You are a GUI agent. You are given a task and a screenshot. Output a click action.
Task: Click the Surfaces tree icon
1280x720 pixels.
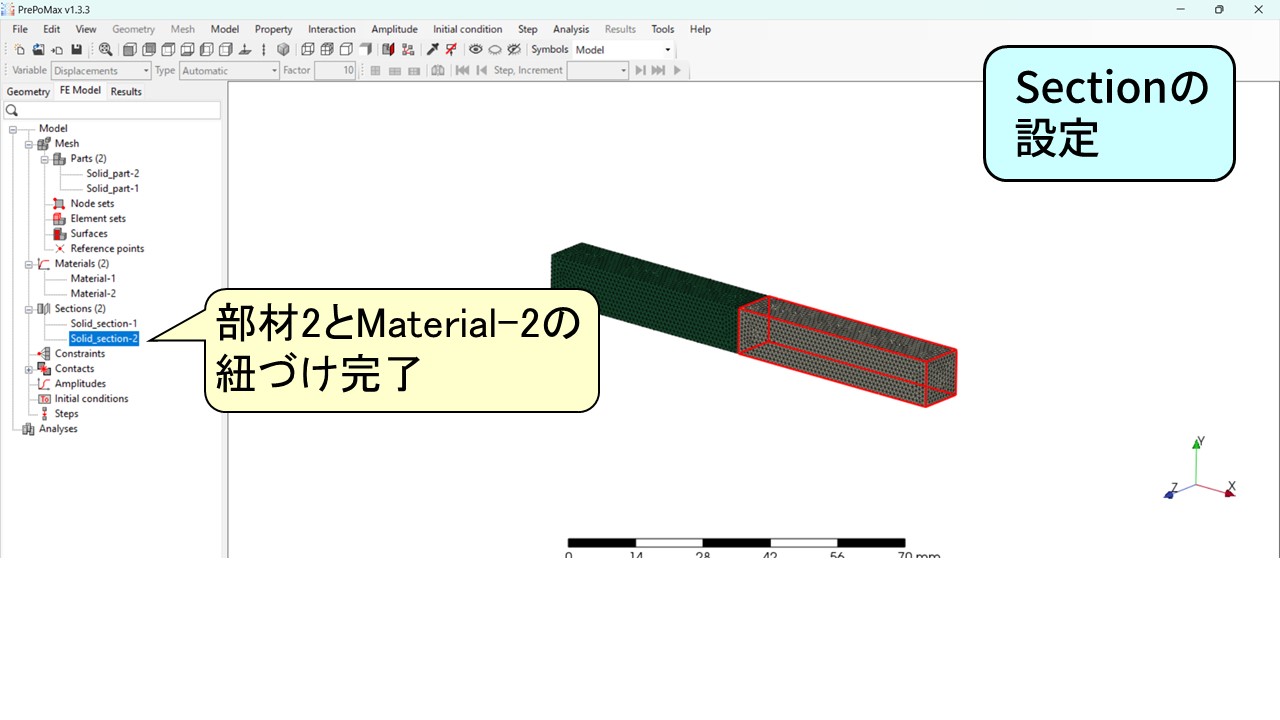pos(59,234)
